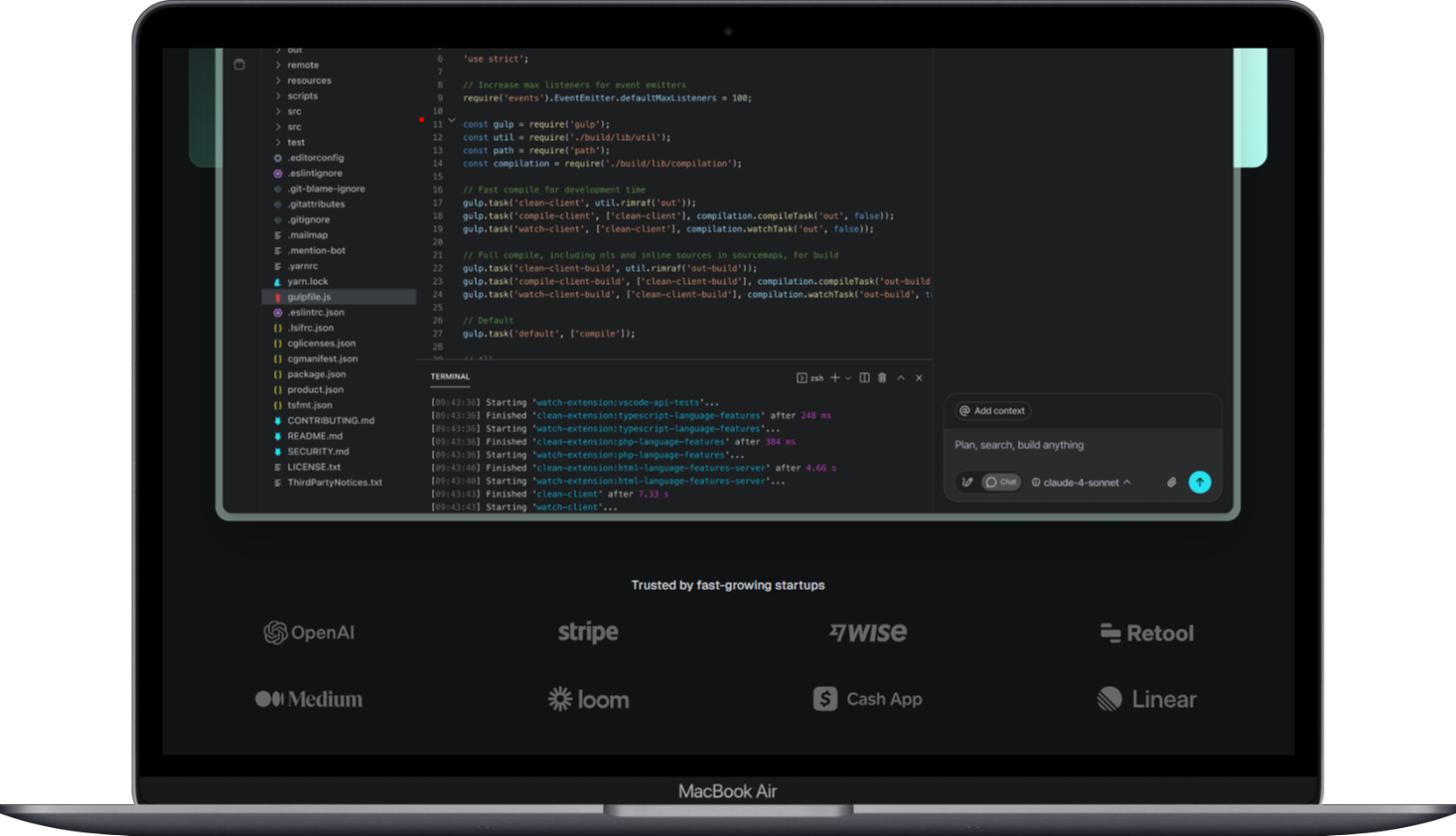
Task: Open the claude-4-sonnet model dropdown
Action: (x=1082, y=483)
